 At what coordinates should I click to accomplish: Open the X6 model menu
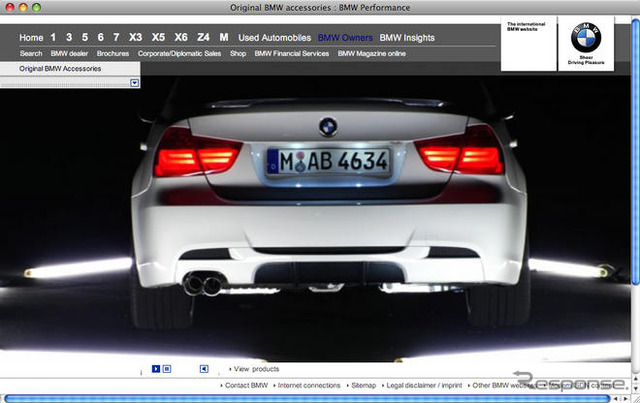click(181, 37)
